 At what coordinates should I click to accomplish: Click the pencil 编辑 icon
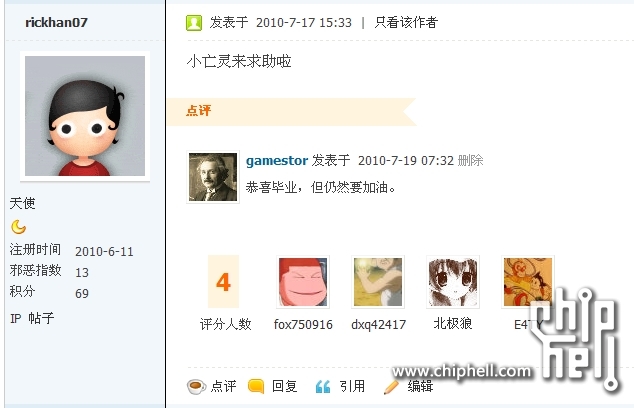(391, 387)
